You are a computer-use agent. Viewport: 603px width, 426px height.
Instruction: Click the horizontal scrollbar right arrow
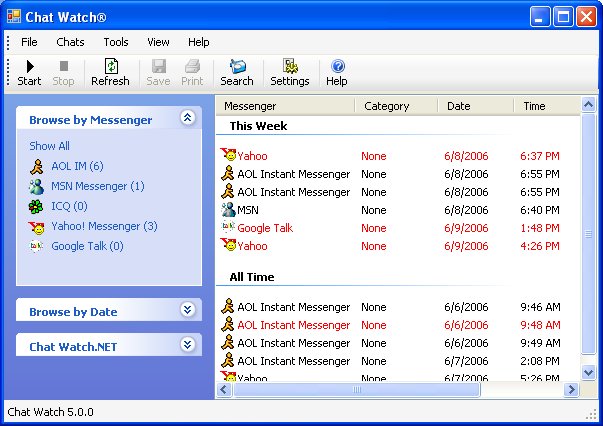tap(571, 389)
